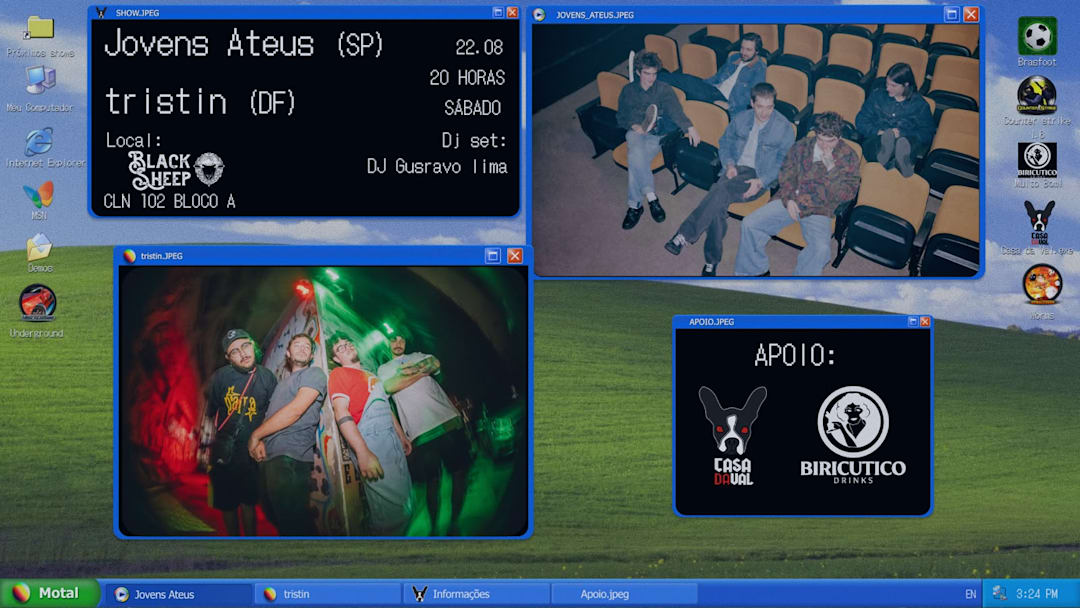Screen dimensions: 1080x608
Task: Switch to tristin taskbar item
Action: 327,594
